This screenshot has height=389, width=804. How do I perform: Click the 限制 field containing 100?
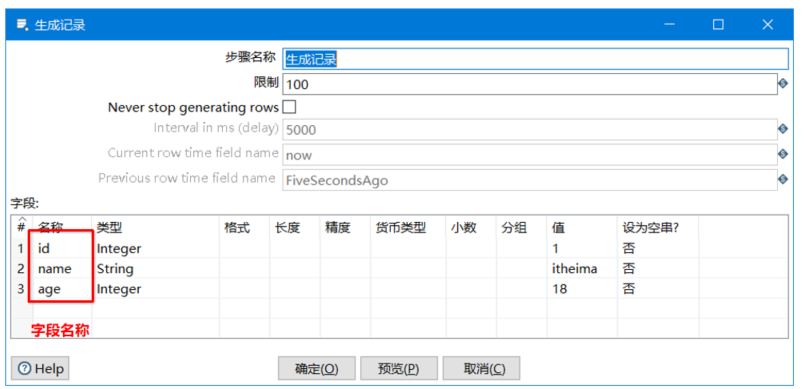[530, 84]
